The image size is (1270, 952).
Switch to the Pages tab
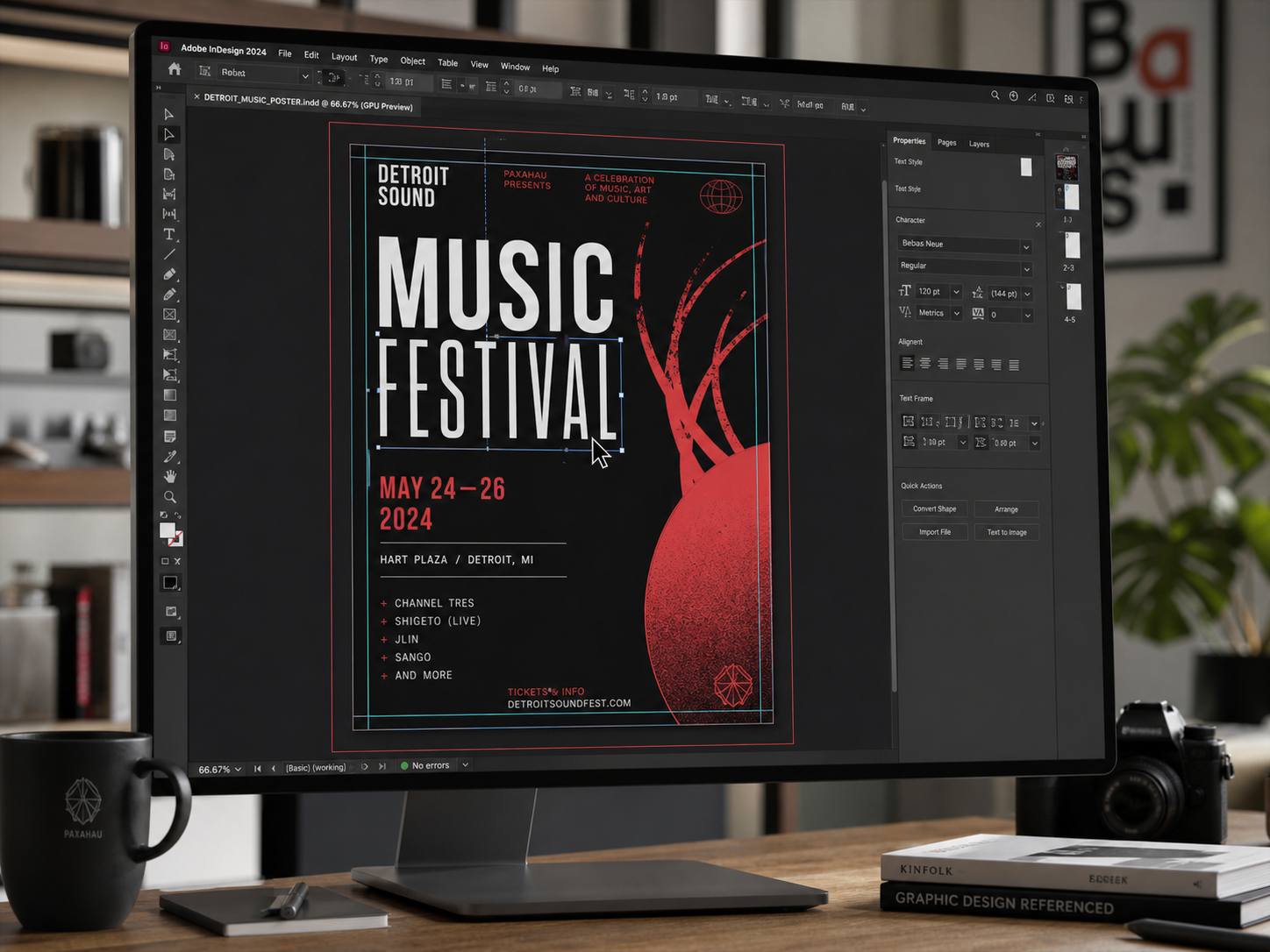click(946, 142)
